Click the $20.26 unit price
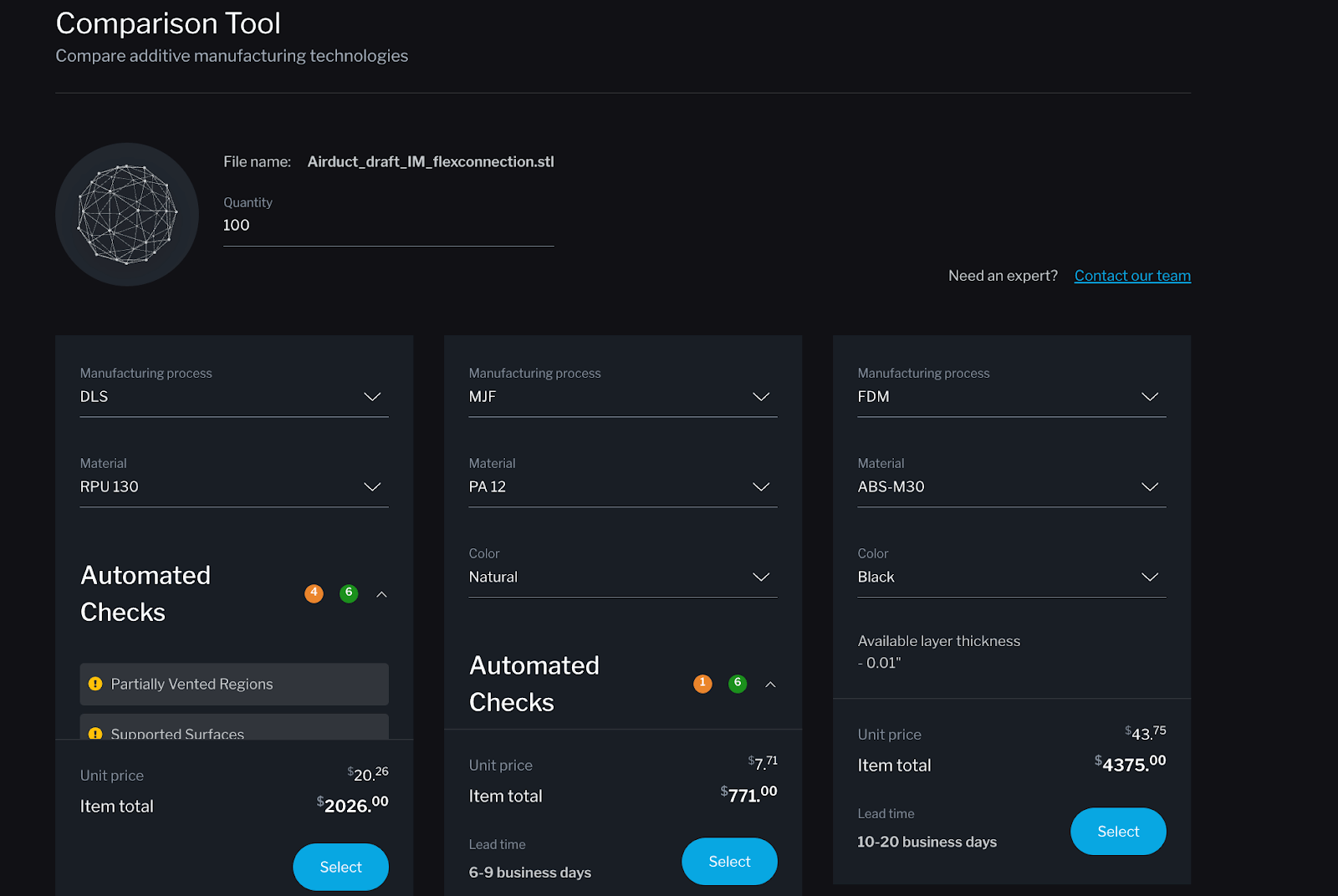Screen dimensions: 1338x896 click(368, 773)
